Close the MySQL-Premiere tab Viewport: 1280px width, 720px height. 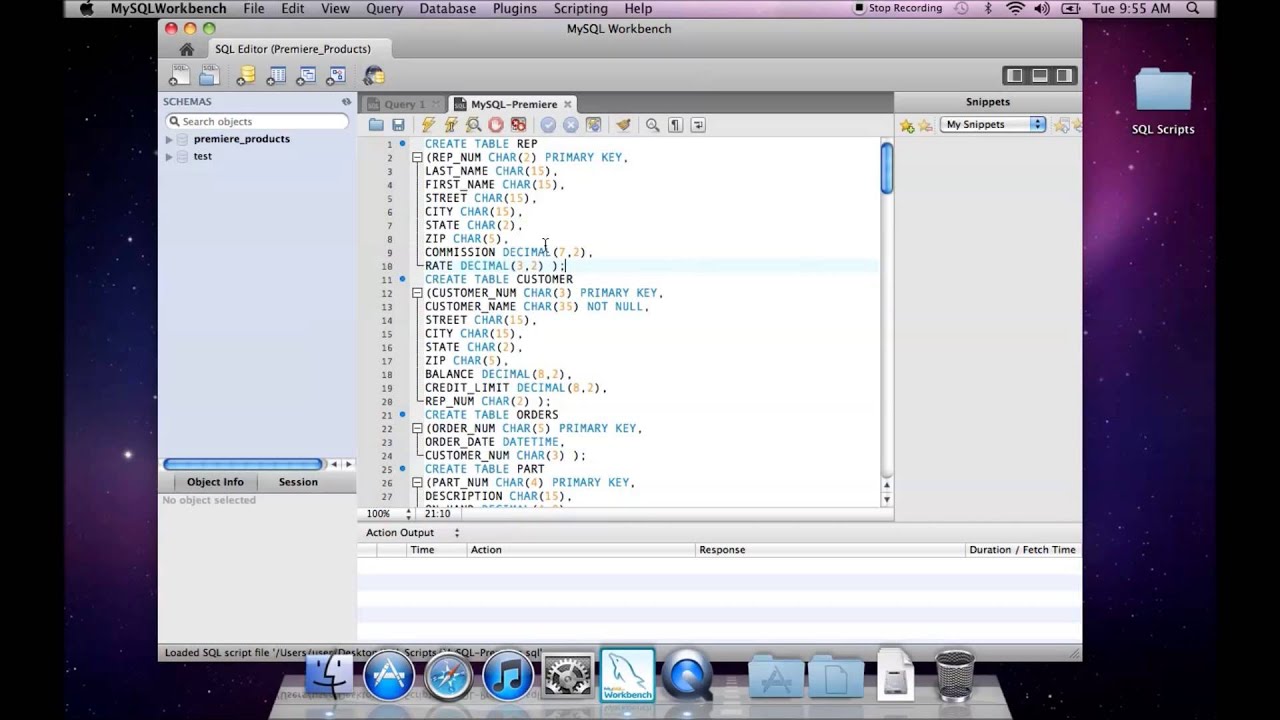[567, 104]
